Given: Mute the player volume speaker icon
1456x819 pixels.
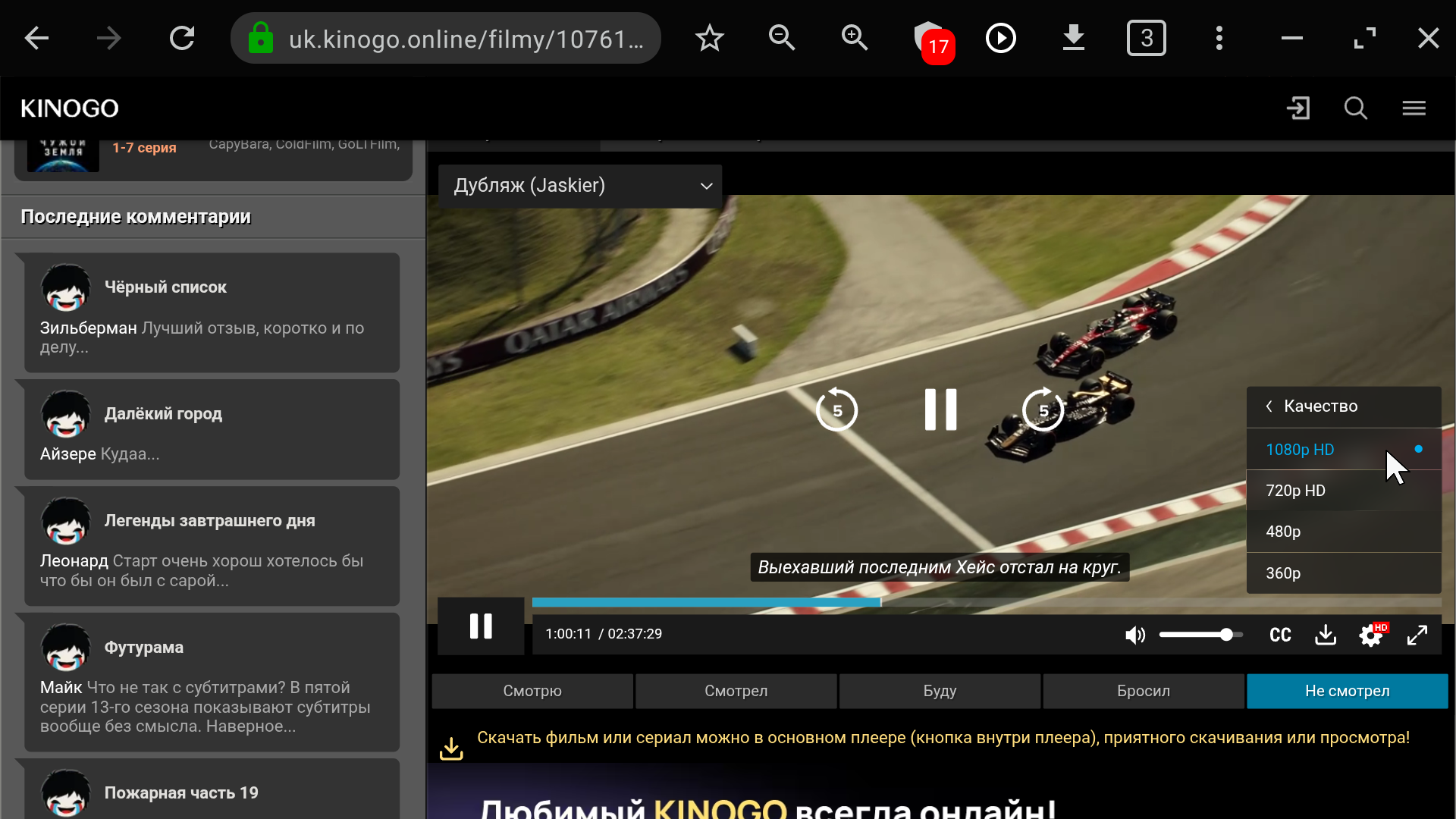Looking at the screenshot, I should pyautogui.click(x=1134, y=635).
